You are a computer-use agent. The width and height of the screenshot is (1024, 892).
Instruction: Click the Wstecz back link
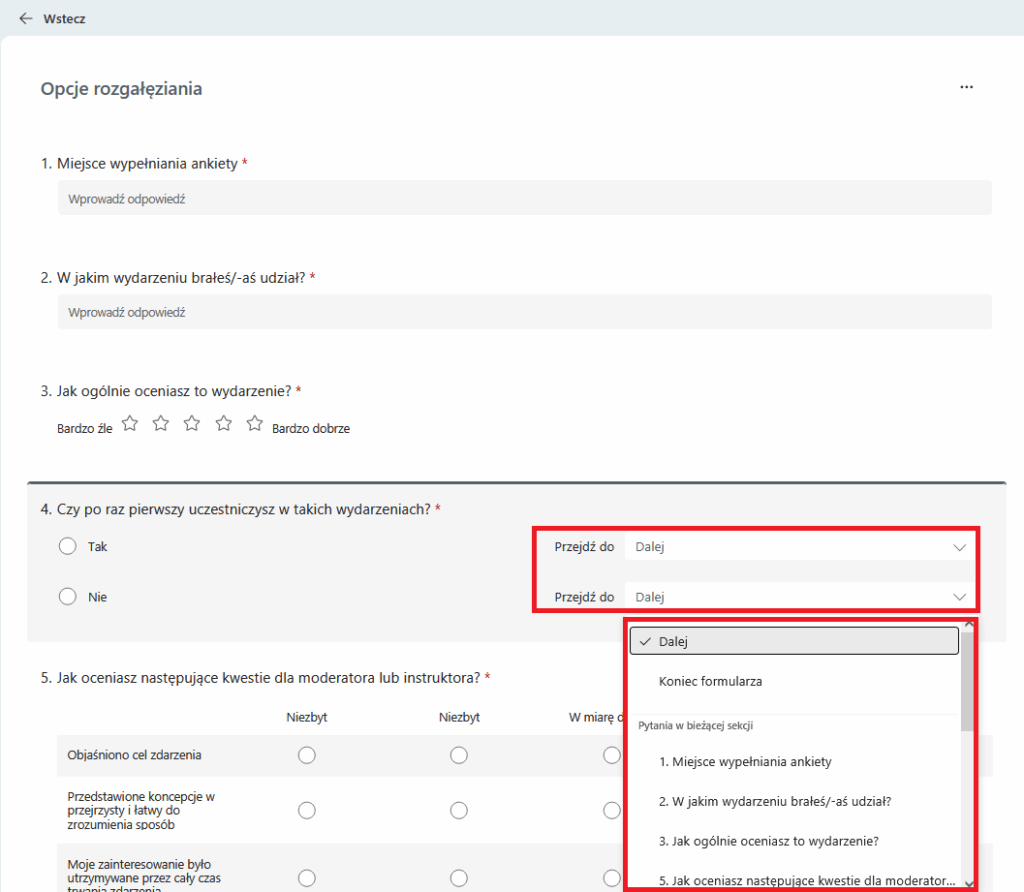point(64,18)
